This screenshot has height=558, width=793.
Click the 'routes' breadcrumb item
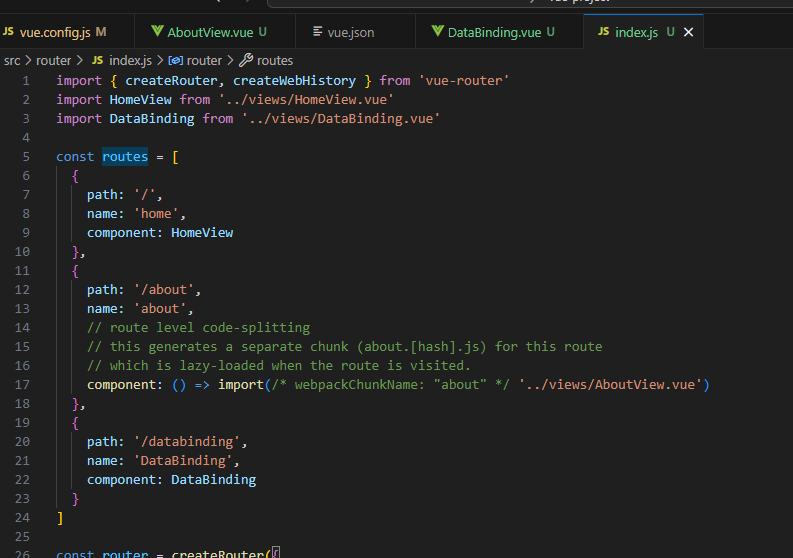[275, 61]
